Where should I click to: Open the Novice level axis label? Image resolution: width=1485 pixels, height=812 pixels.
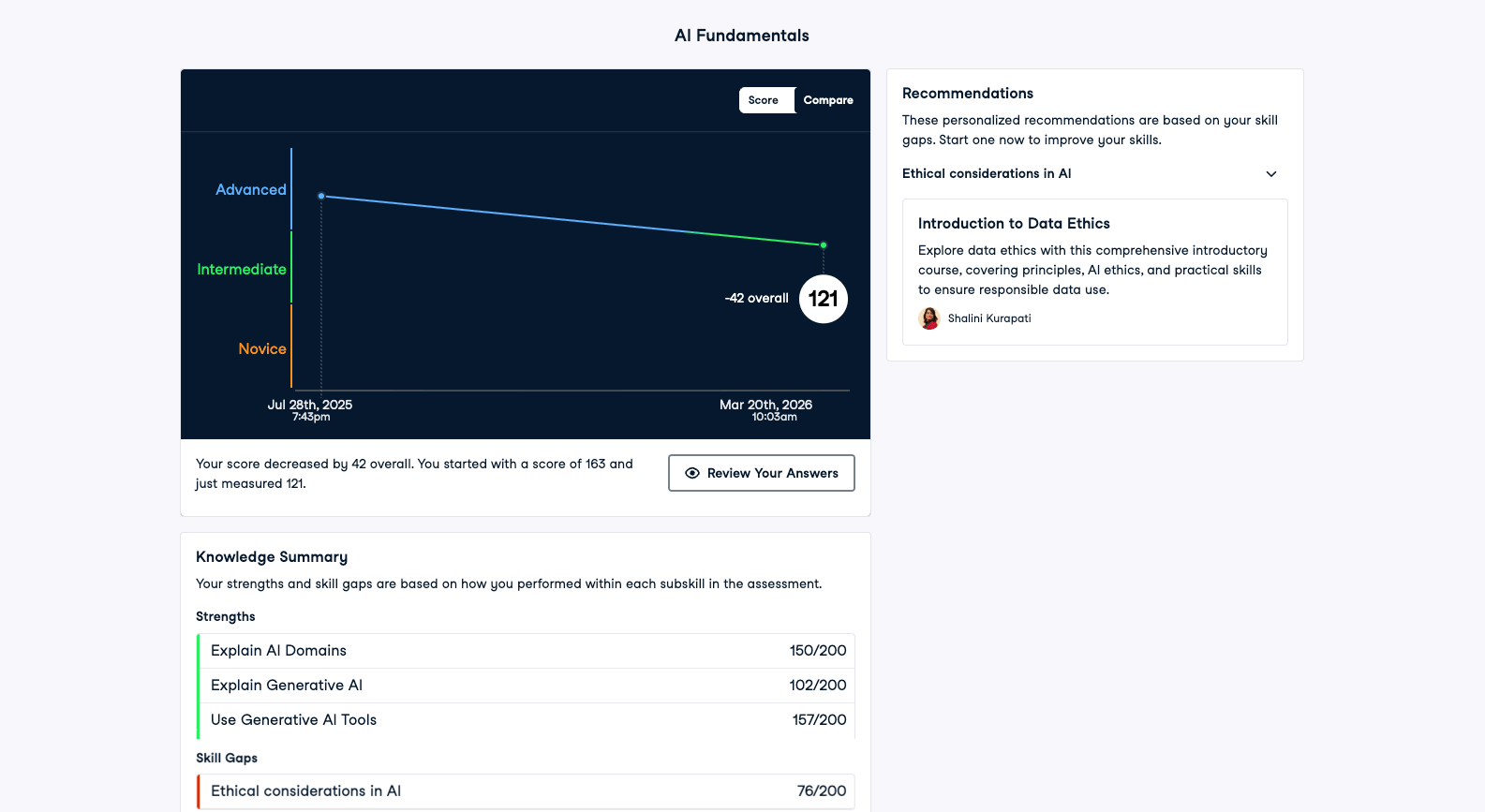coord(262,348)
